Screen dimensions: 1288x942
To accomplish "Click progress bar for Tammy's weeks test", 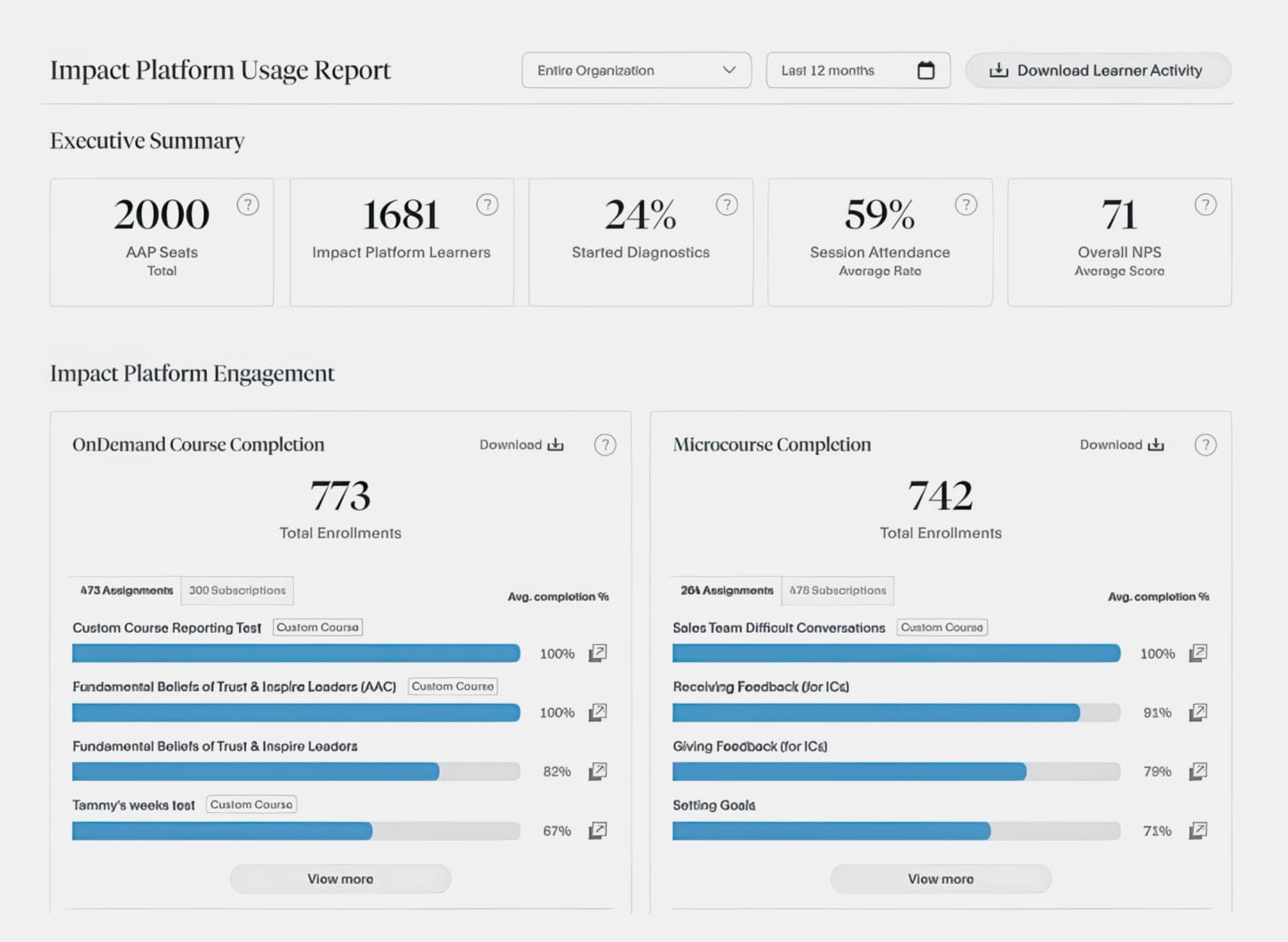I will pos(296,831).
